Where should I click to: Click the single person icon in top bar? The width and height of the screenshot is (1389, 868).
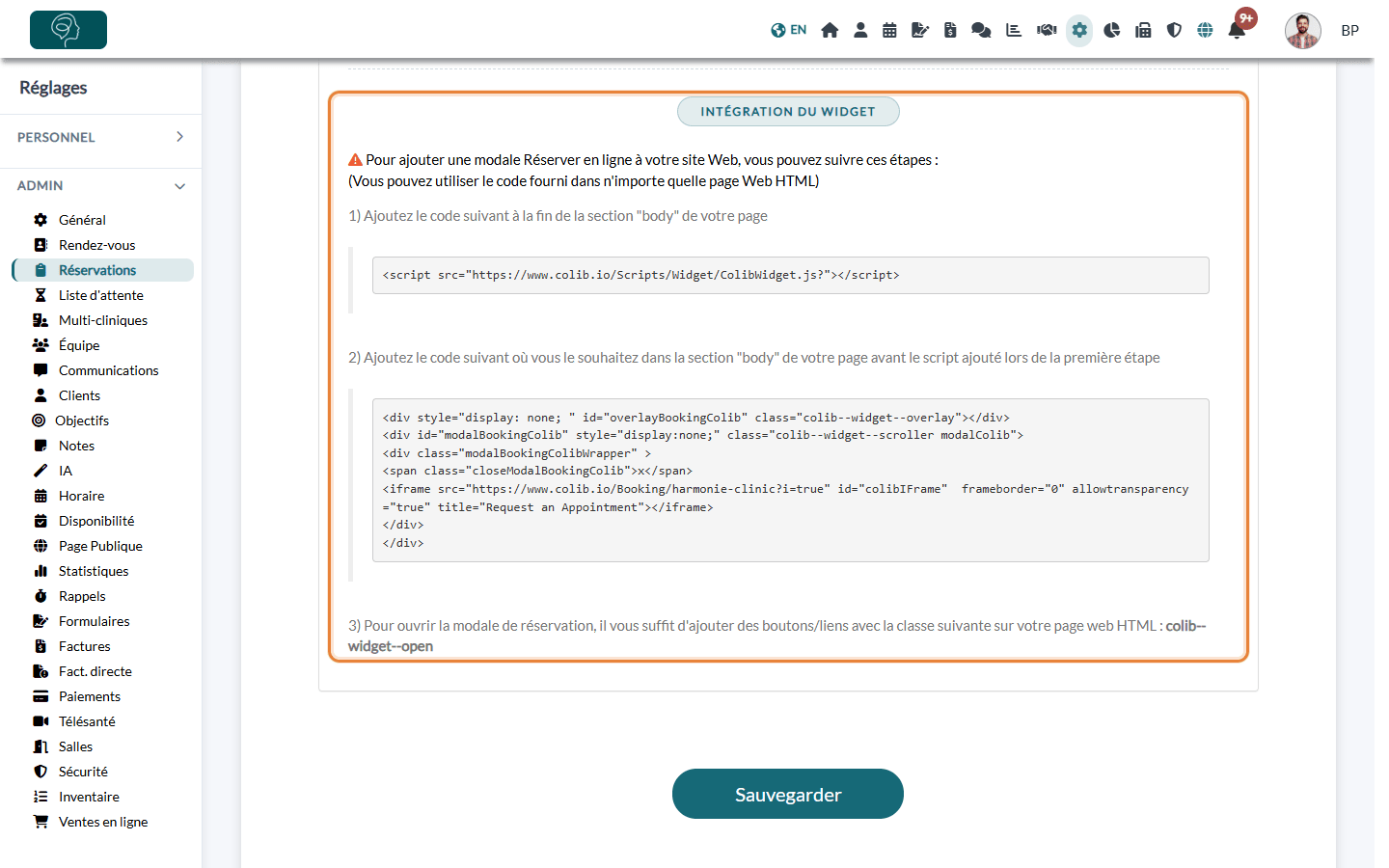(860, 30)
